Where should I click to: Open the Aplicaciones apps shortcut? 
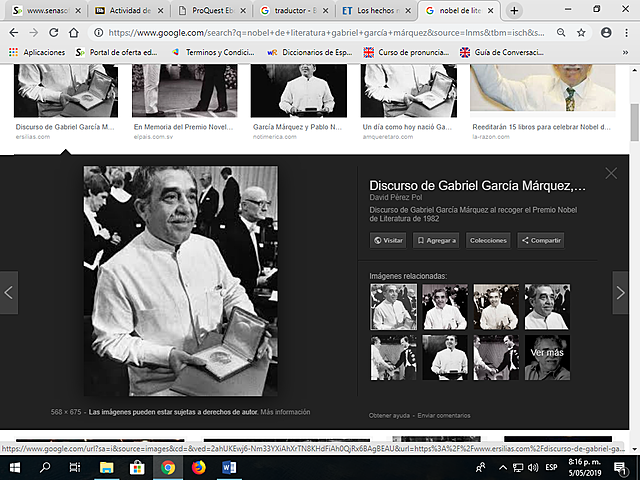37,52
